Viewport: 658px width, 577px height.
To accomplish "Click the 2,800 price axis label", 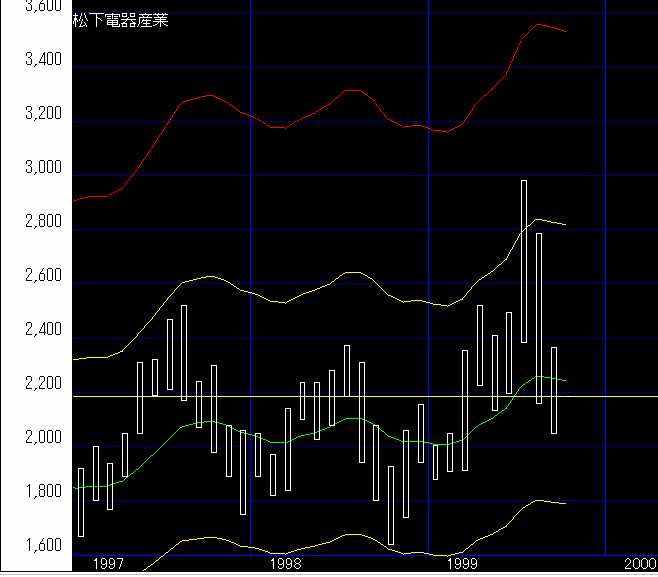I will (x=41, y=223).
